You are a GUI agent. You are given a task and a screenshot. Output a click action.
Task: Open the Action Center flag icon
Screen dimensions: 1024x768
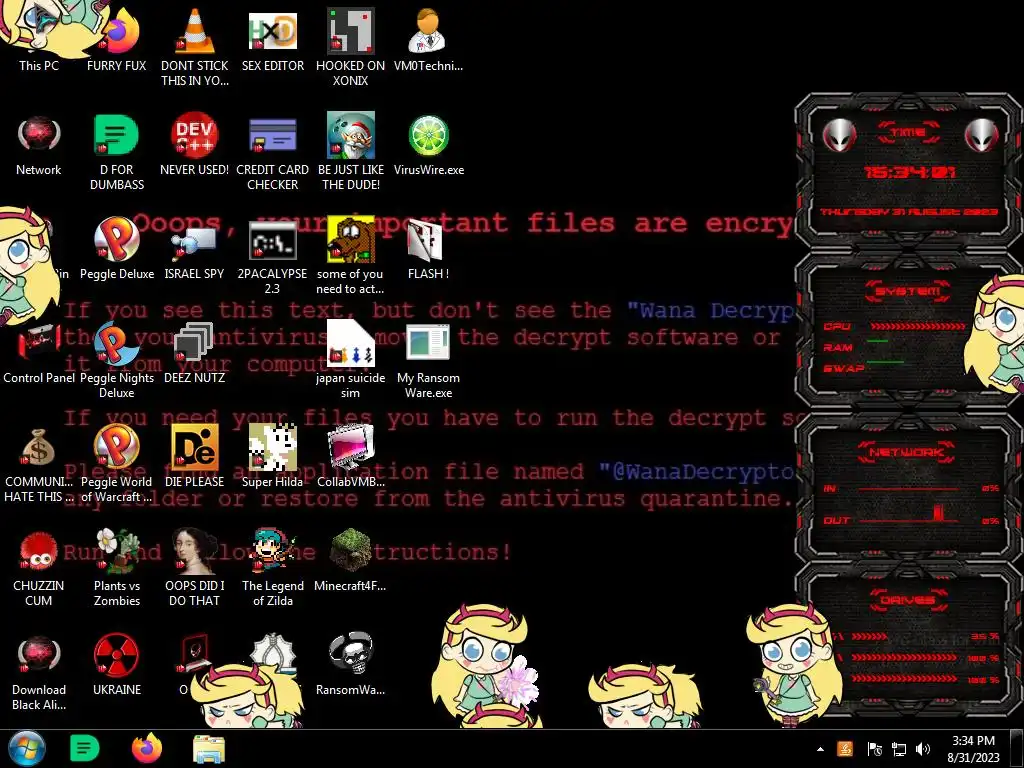pos(874,749)
